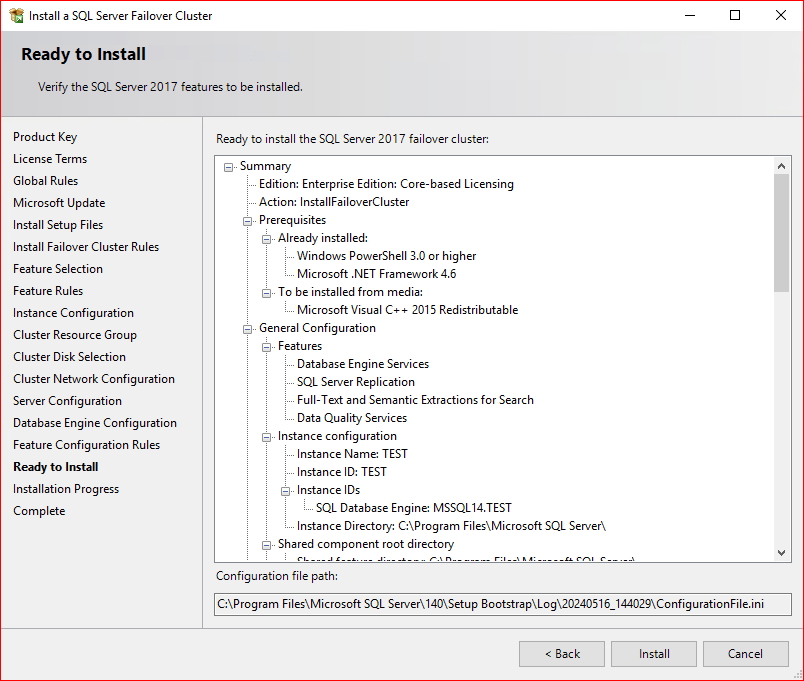Select the Features label in the tree
804x681 pixels.
(x=299, y=346)
